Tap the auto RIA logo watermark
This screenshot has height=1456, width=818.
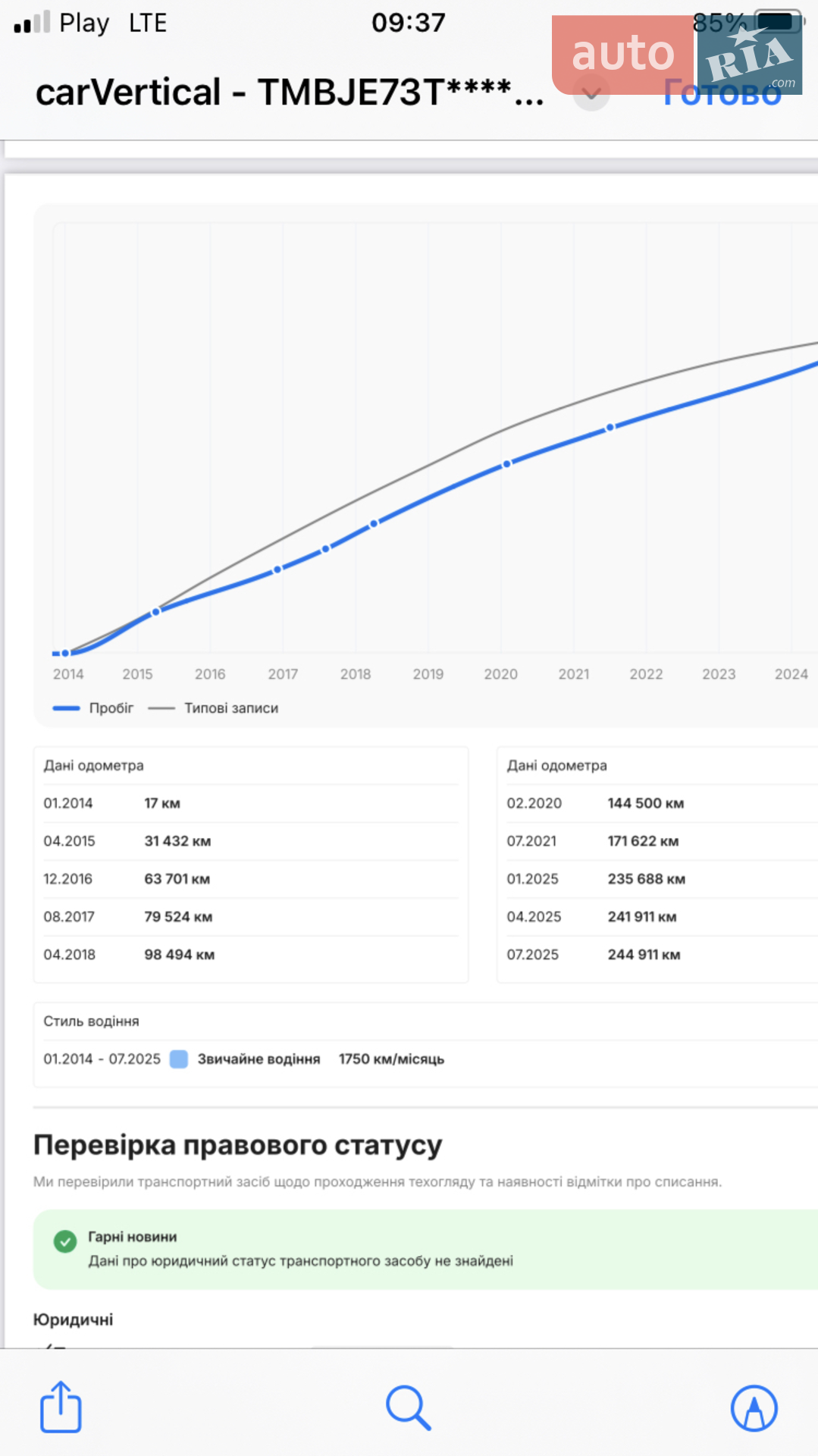click(677, 55)
